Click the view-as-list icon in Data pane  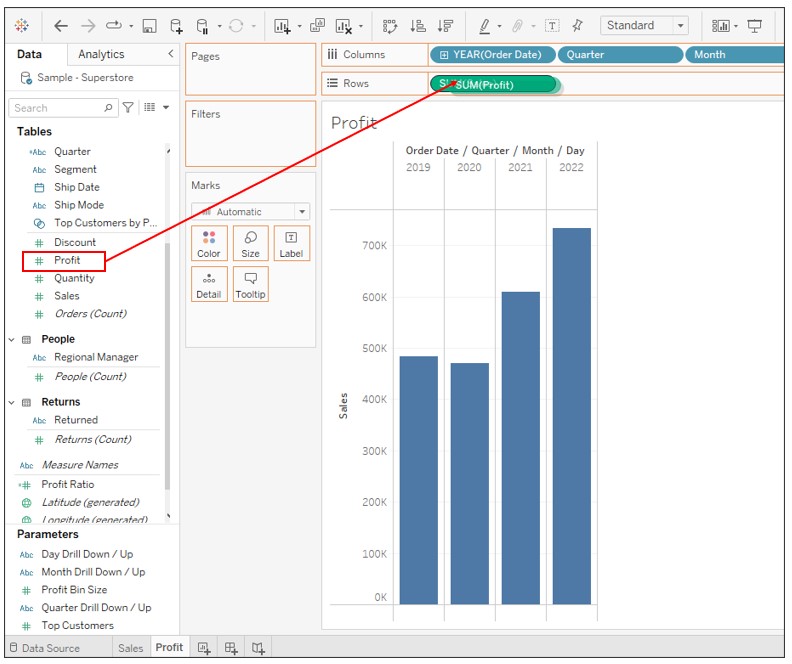(150, 107)
